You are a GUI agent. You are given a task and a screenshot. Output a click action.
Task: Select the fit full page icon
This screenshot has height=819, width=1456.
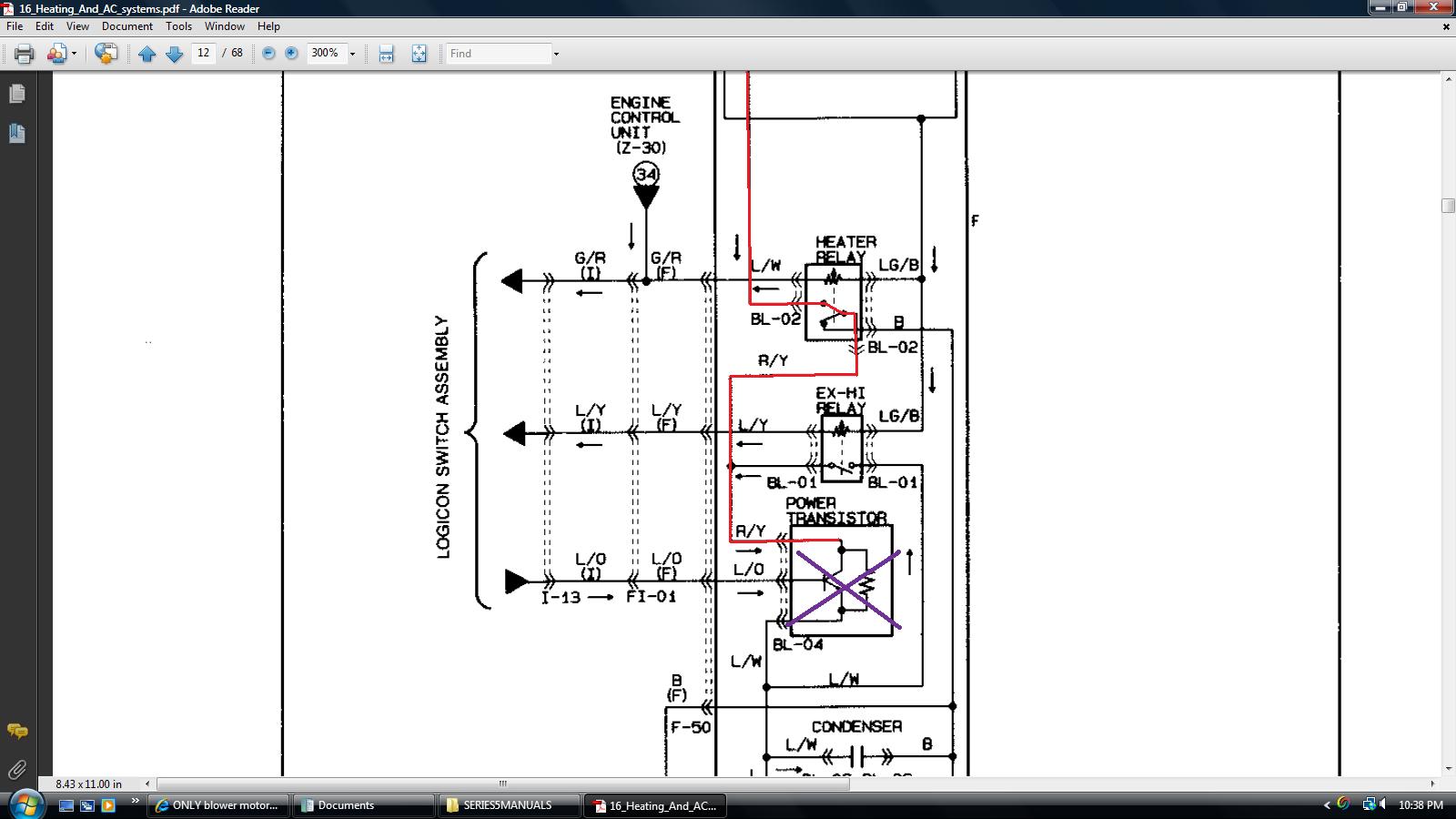(x=419, y=54)
